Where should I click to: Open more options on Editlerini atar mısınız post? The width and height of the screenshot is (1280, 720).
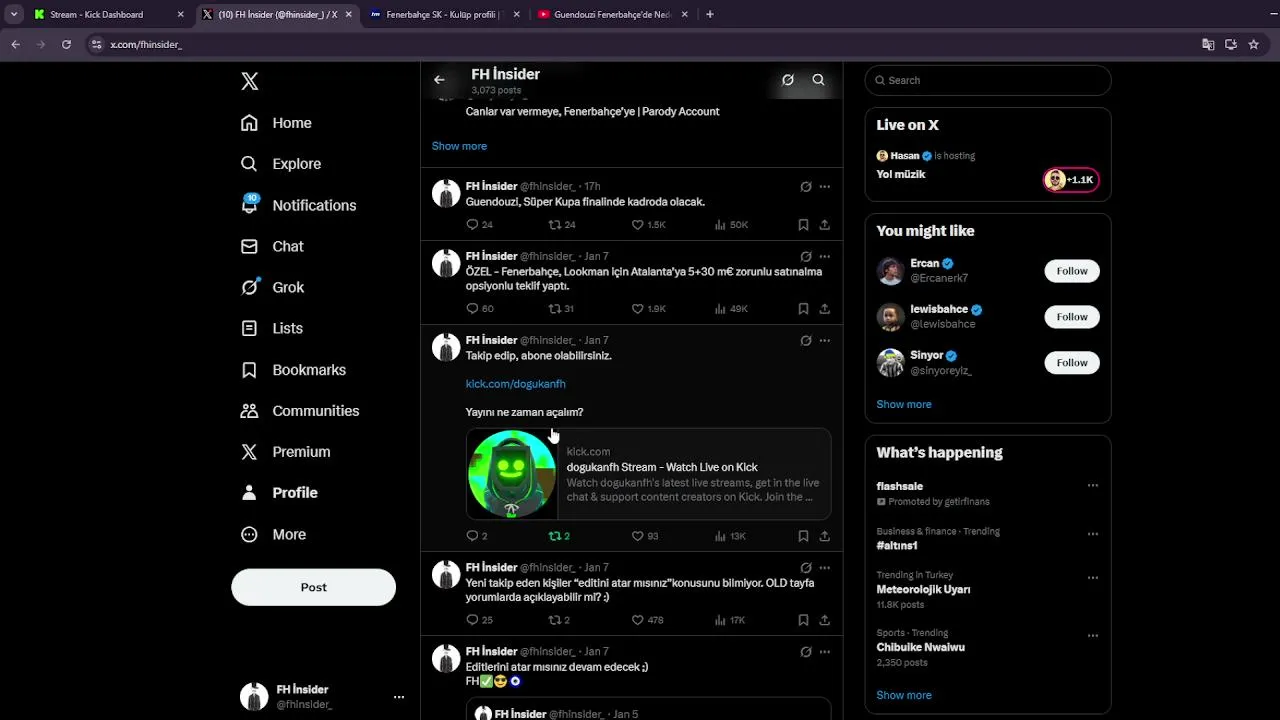point(825,652)
